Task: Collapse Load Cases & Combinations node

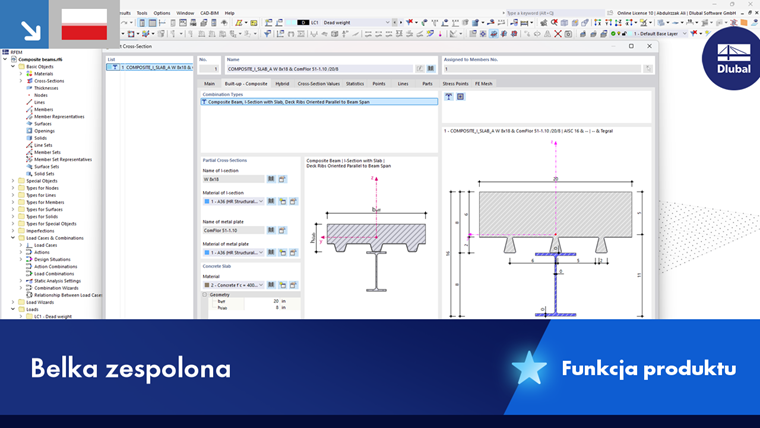Action: (13, 238)
